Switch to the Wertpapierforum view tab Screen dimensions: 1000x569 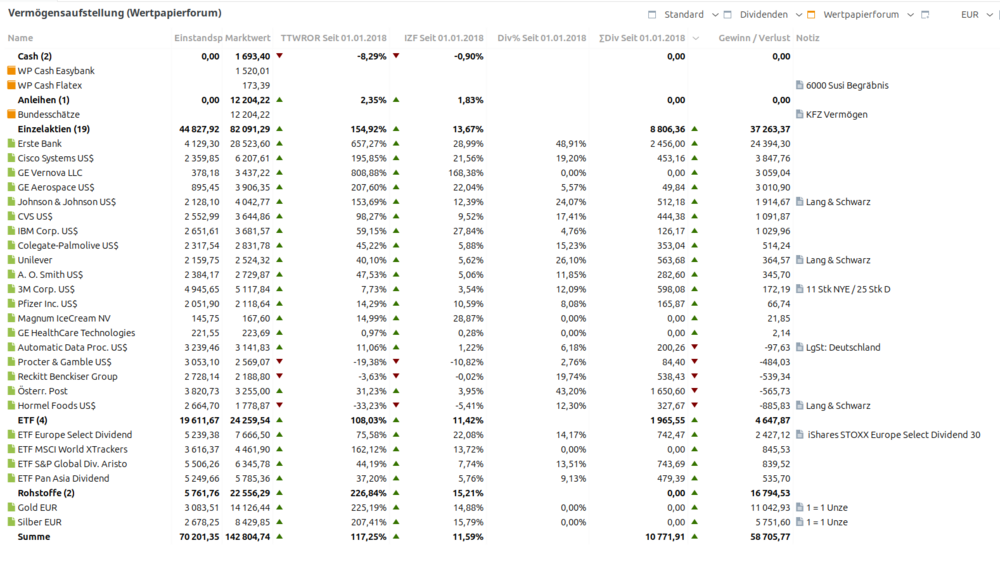tap(861, 15)
